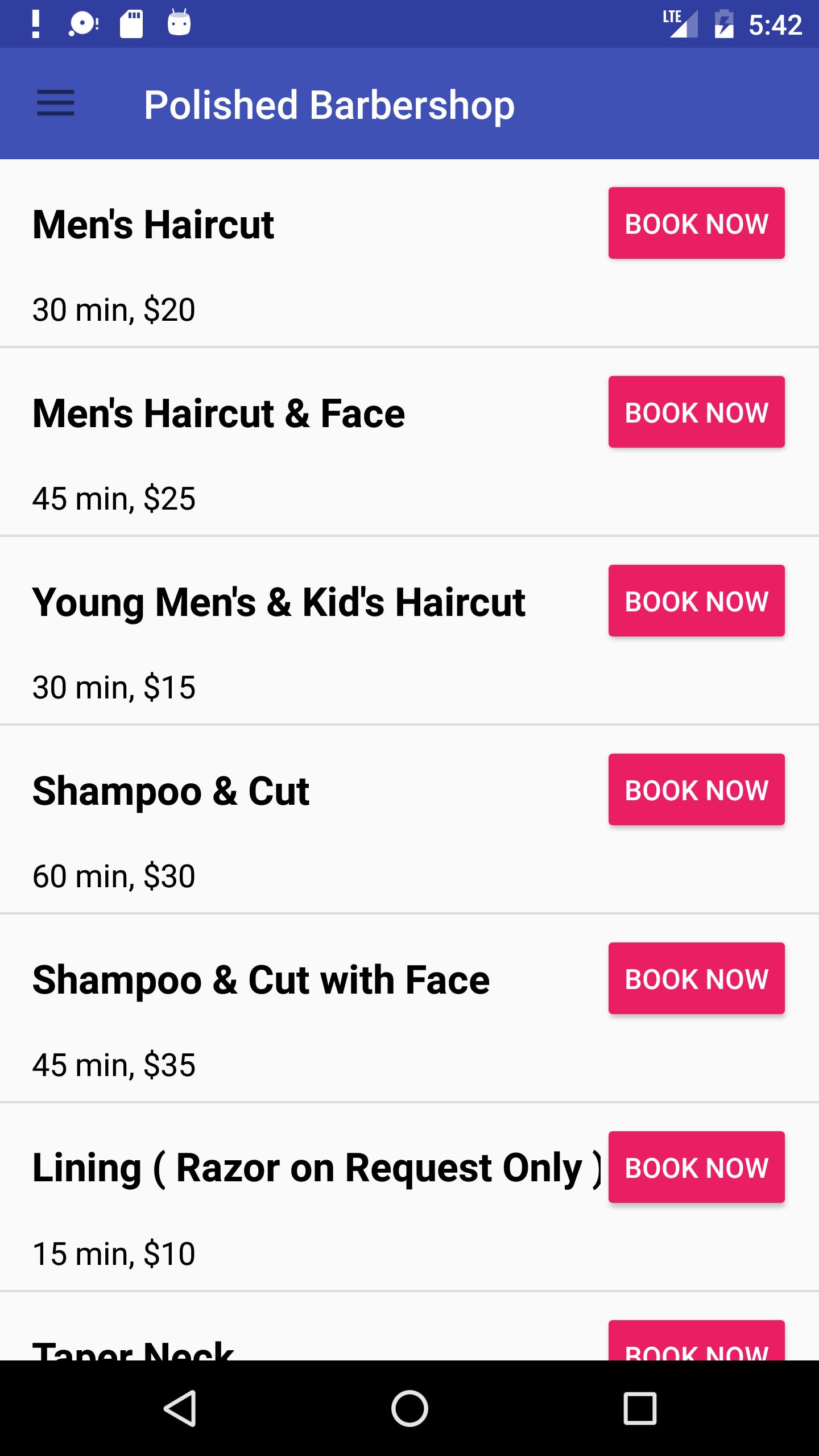Book Men's Haircut & Face service
819x1456 pixels.
[696, 412]
